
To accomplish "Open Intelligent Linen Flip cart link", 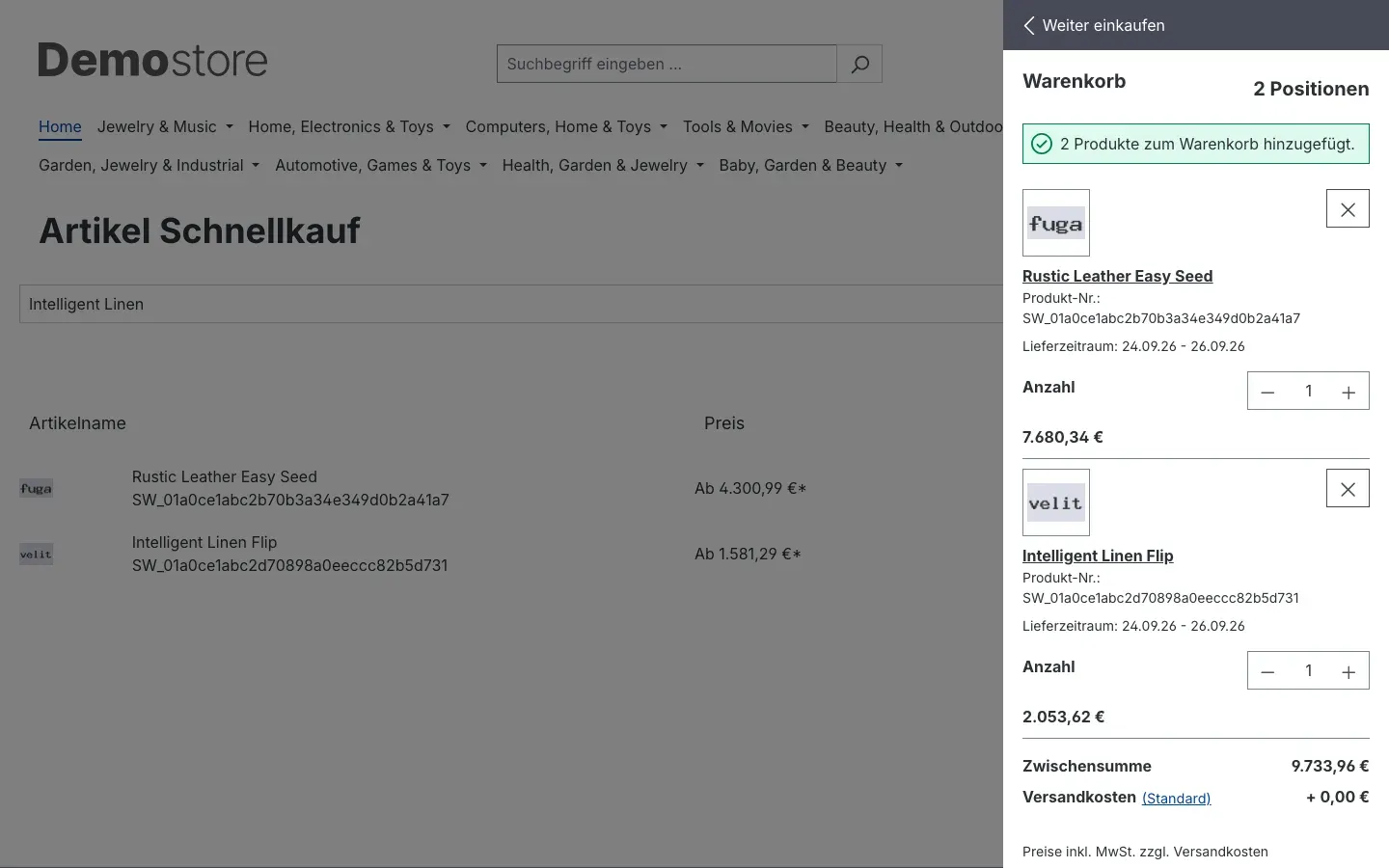I will pos(1098,556).
